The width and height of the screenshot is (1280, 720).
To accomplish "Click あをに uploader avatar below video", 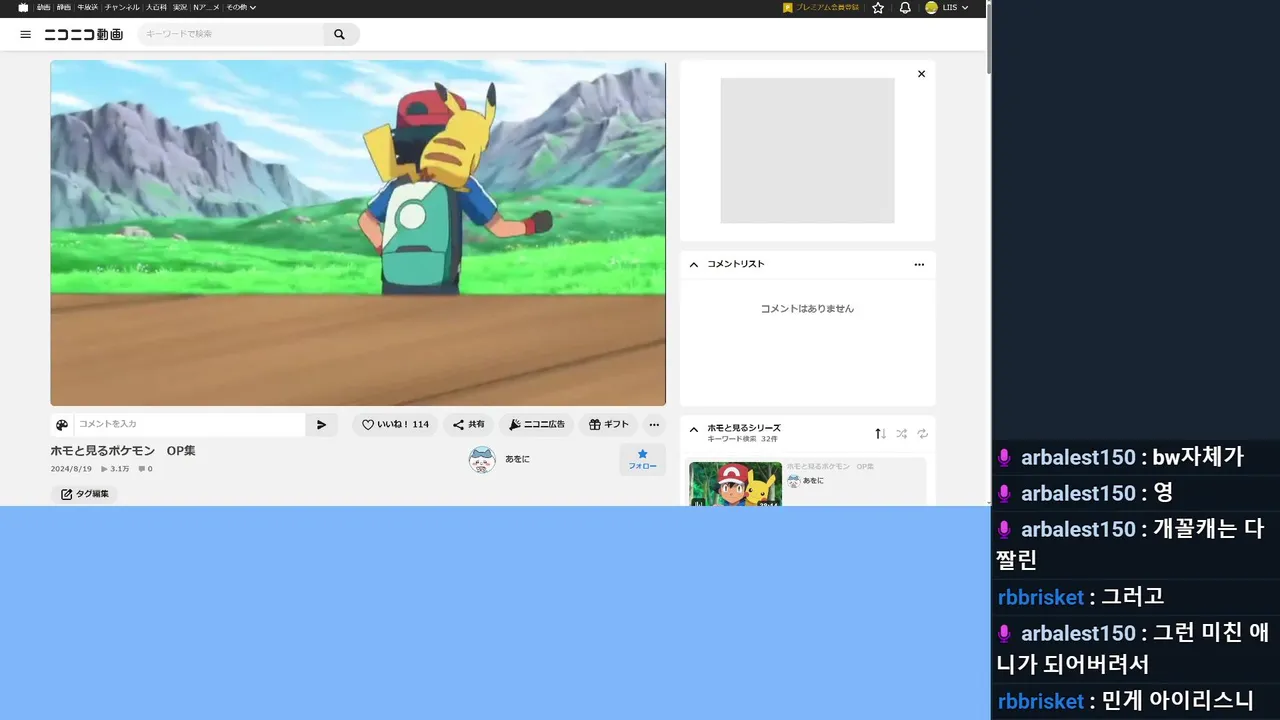I will point(482,459).
